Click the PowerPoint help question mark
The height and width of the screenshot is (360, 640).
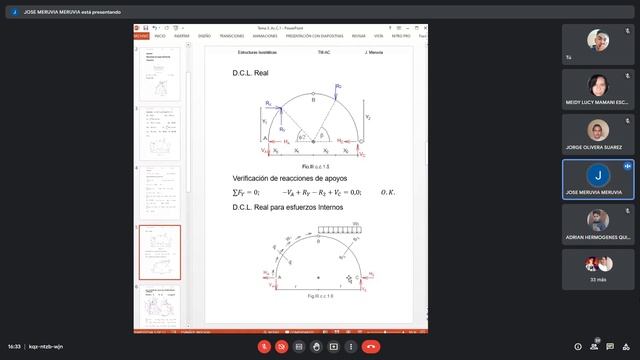[390, 28]
